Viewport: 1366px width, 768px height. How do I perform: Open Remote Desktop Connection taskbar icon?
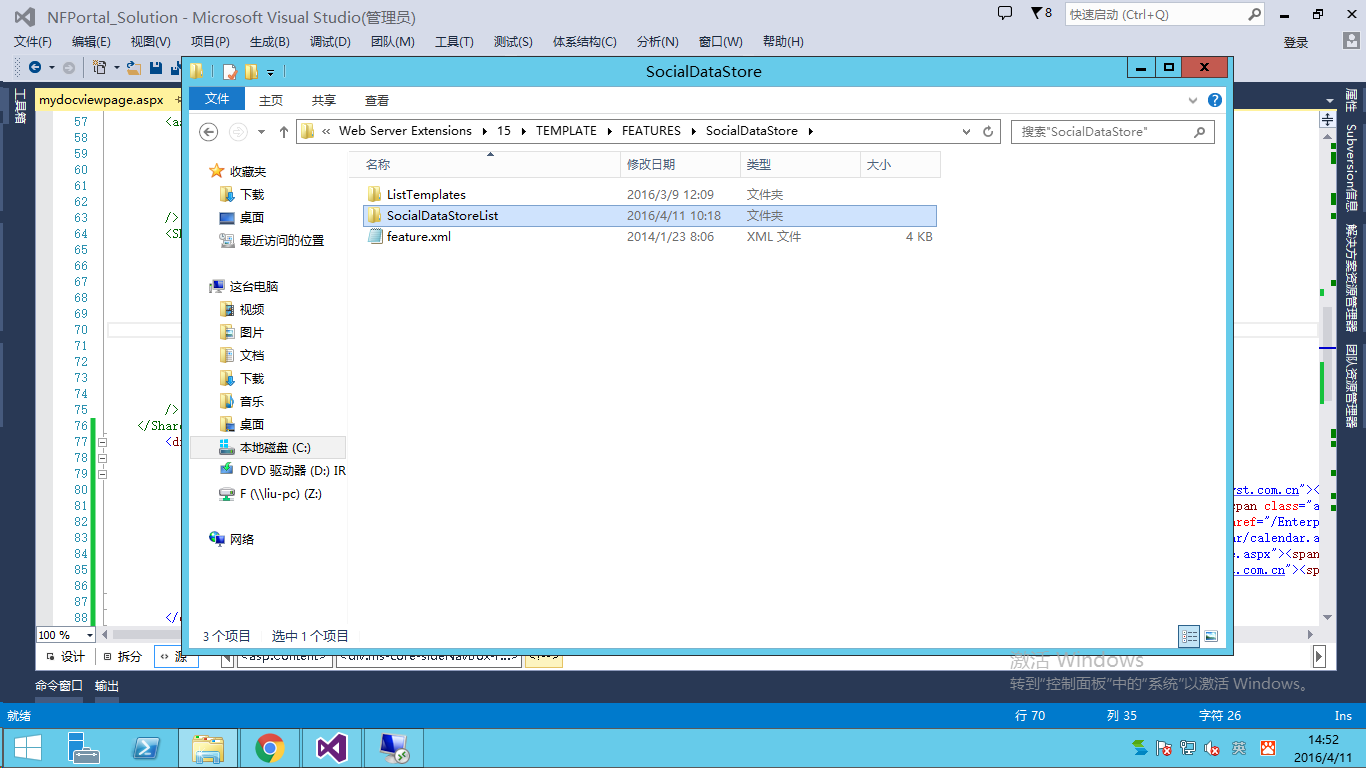coord(393,748)
